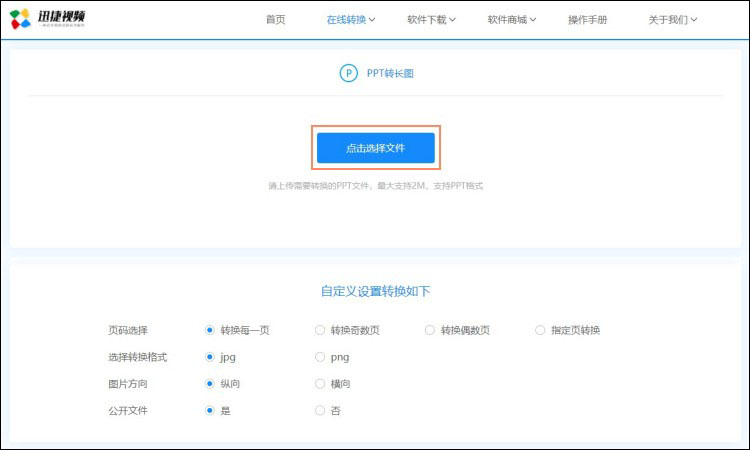Select 是 for 公开文件
The height and width of the screenshot is (450, 750).
pyautogui.click(x=210, y=410)
